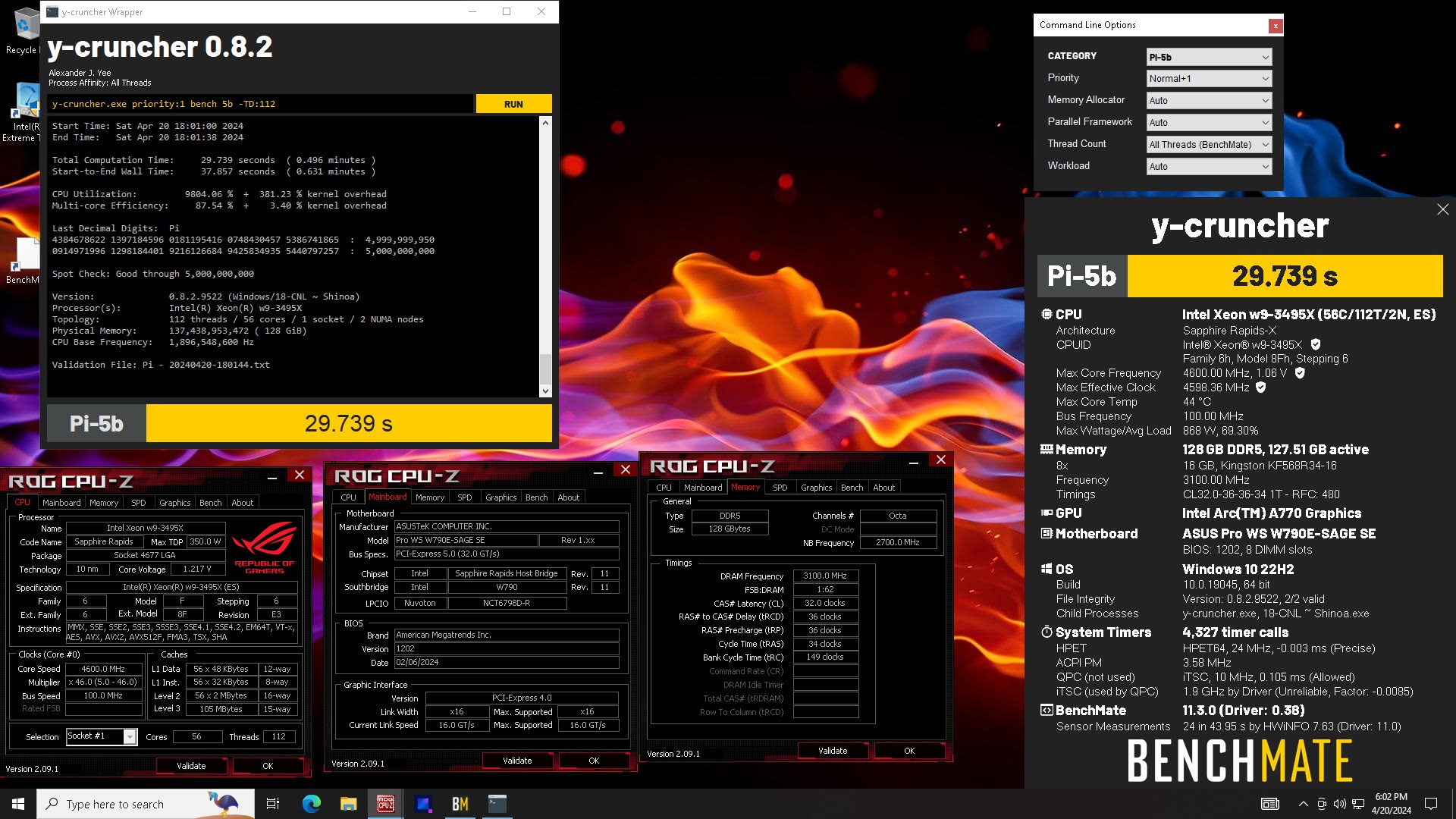Close the Command Line Options window
This screenshot has height=819, width=1456.
(x=1276, y=26)
